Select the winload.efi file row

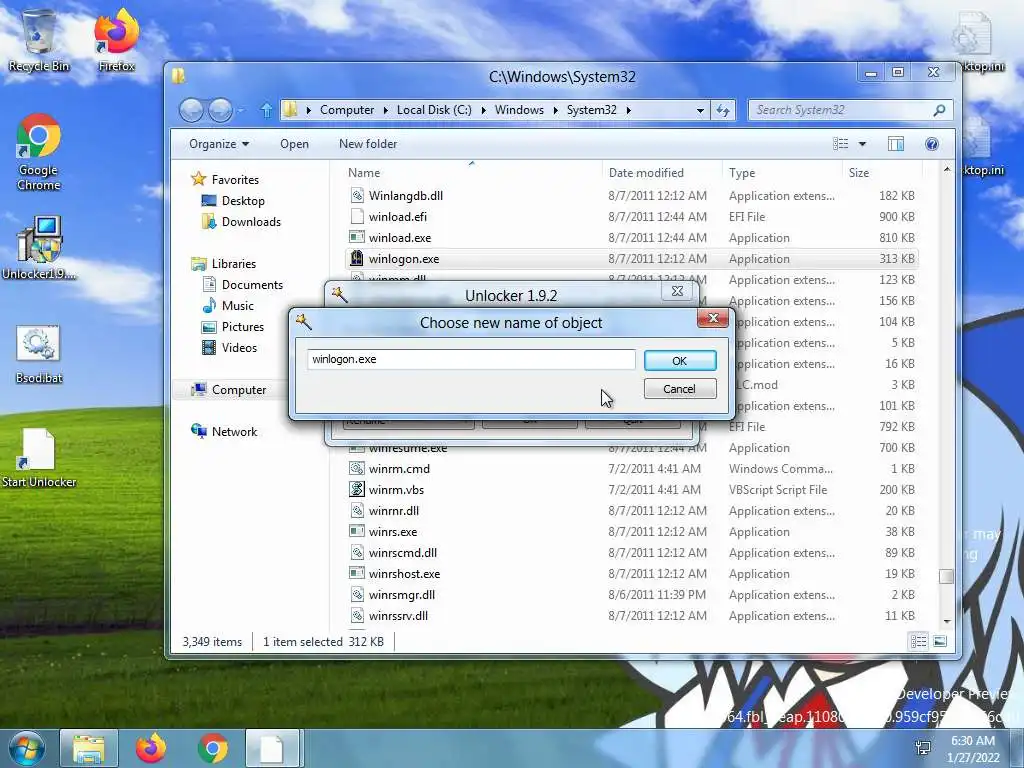click(x=632, y=217)
